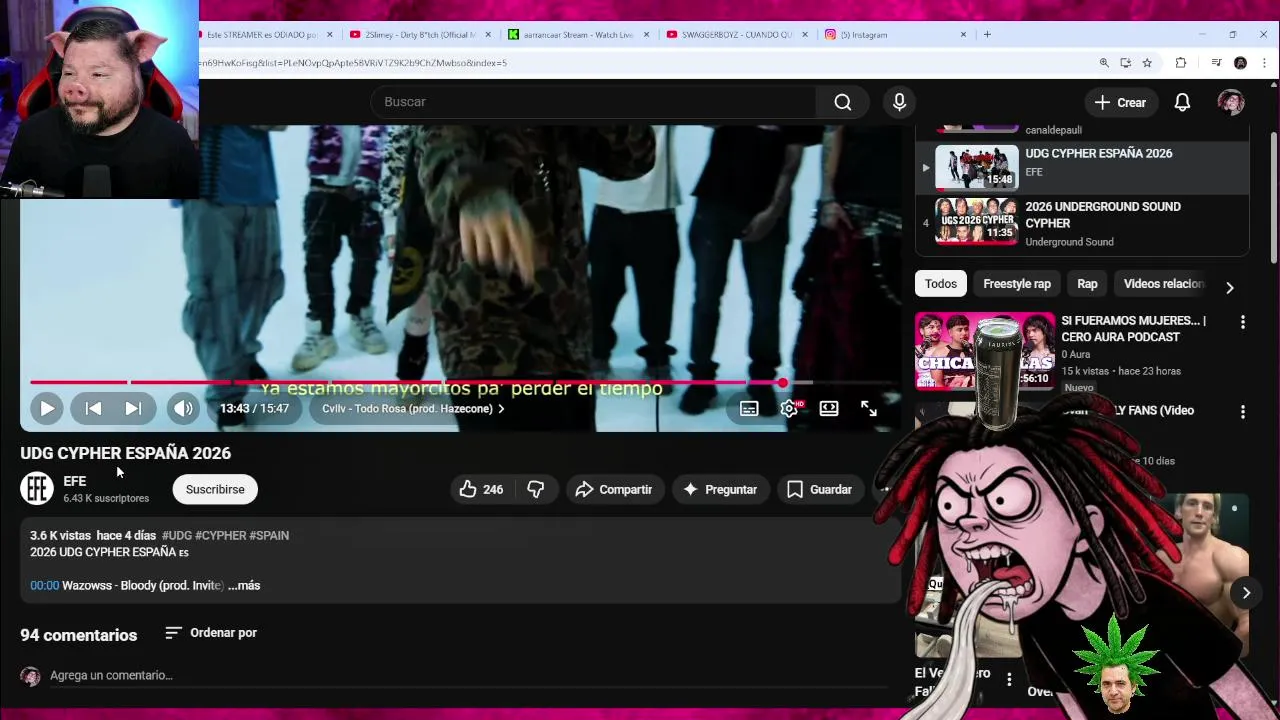Open the browser media control icon
Image resolution: width=1280 pixels, height=720 pixels.
click(x=1216, y=63)
